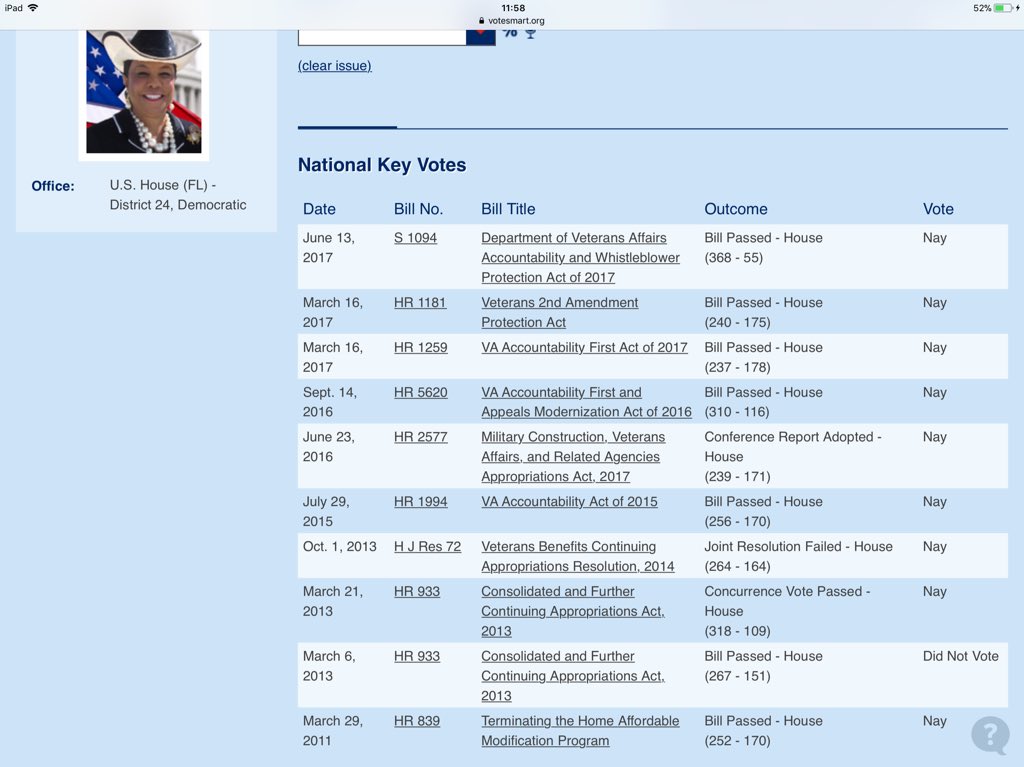Click the National Key Votes heading
The height and width of the screenshot is (767, 1024).
[382, 165]
